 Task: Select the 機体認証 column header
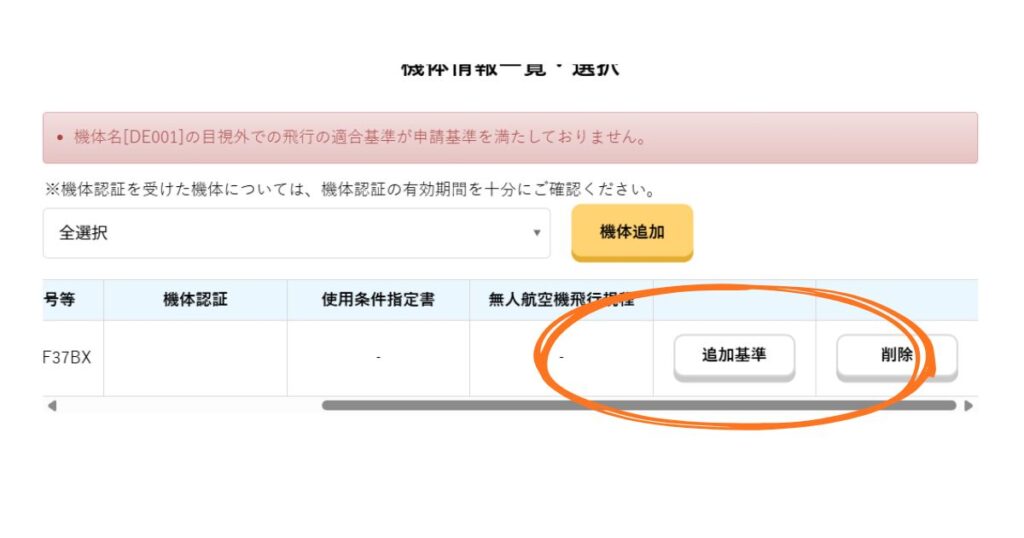[195, 299]
